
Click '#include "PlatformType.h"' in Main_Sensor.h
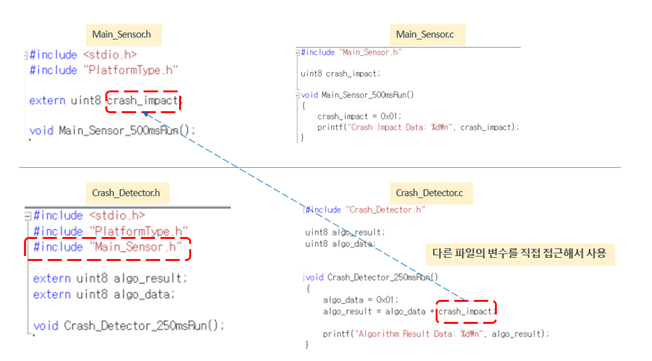[x=104, y=70]
